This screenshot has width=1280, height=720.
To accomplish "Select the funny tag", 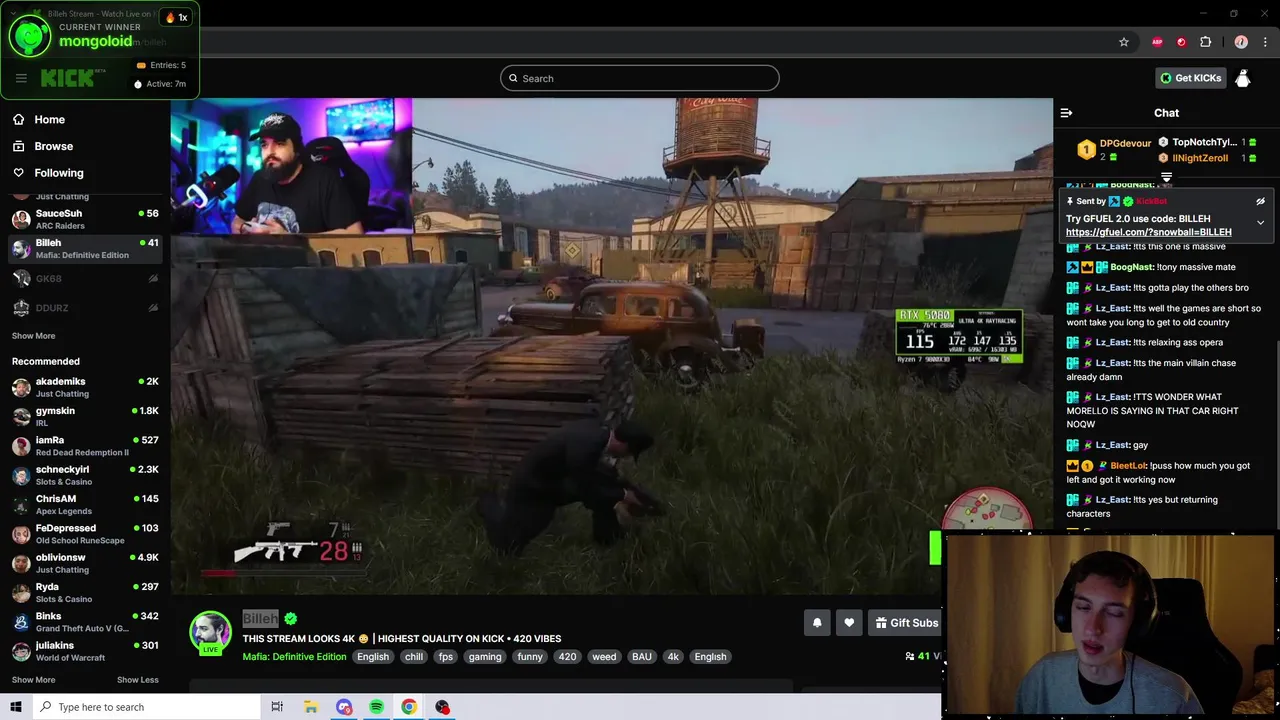I will tap(530, 657).
